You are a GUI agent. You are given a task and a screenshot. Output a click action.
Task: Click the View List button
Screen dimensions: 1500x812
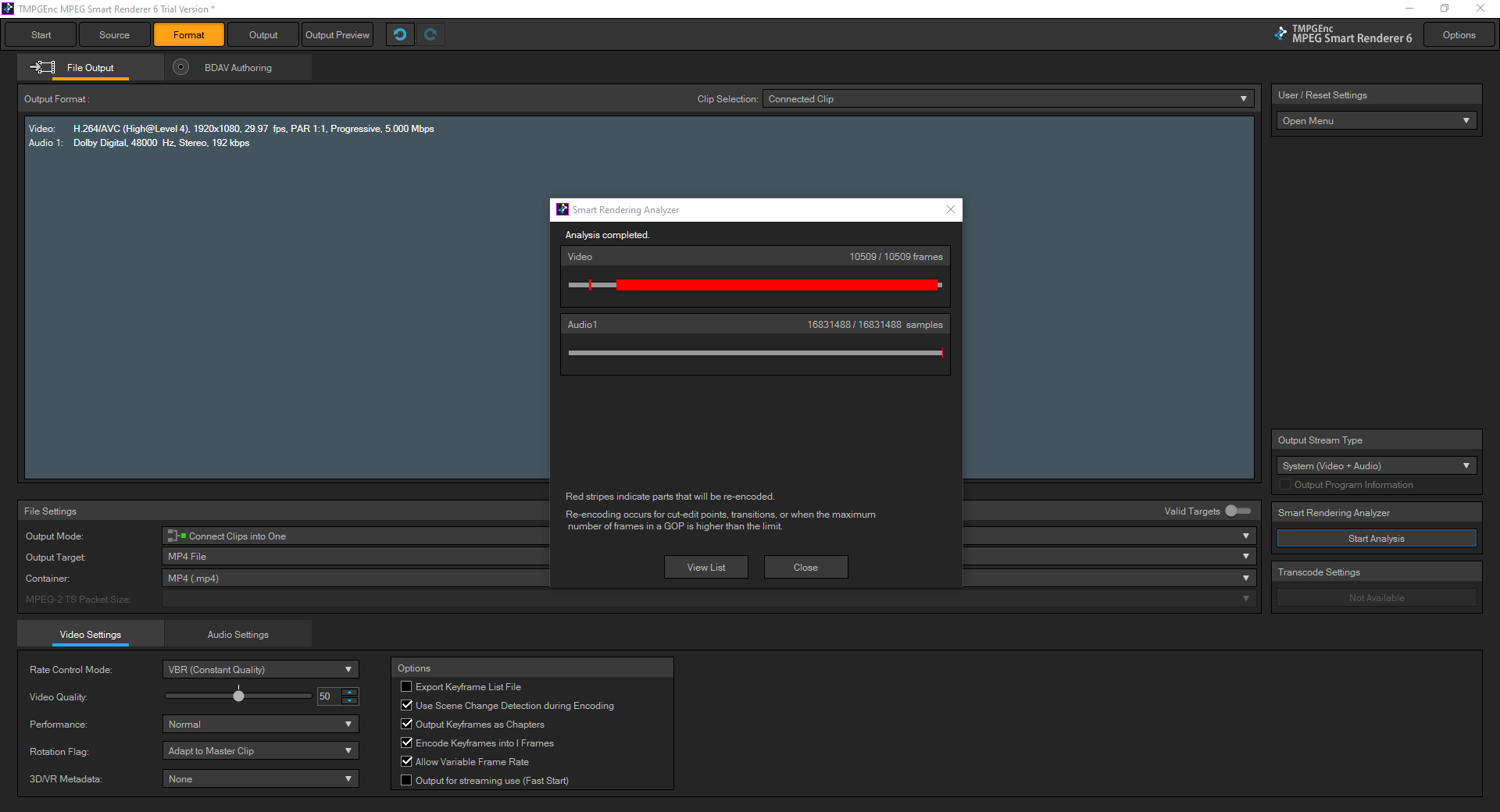pos(705,567)
